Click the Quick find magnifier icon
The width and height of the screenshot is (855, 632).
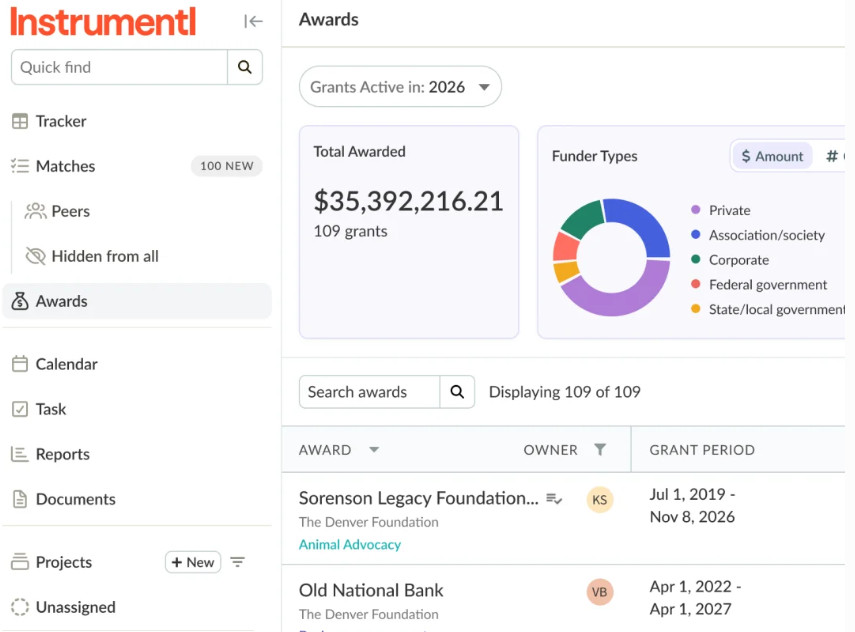(245, 67)
